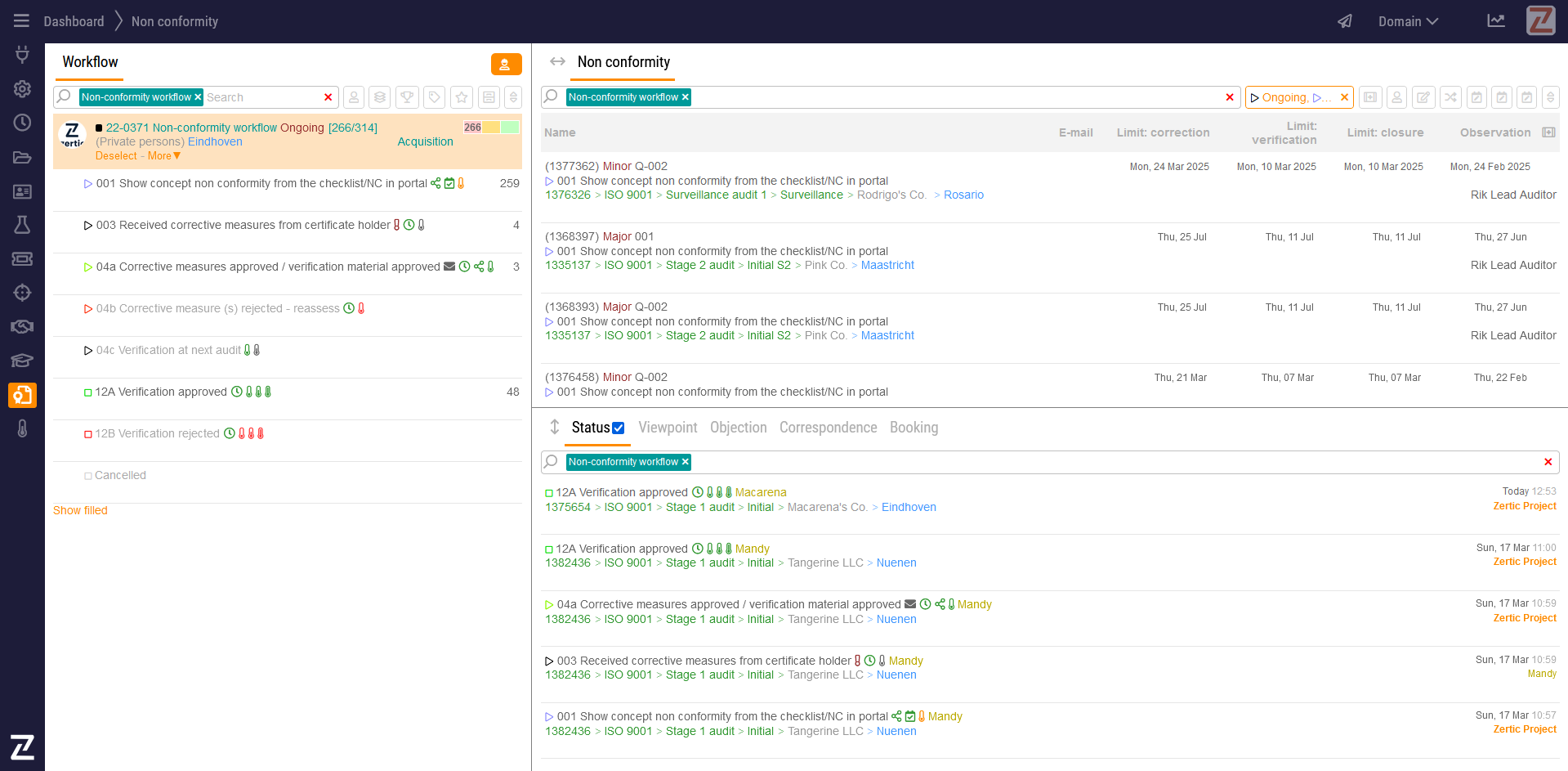Click the shuffle icon in Non conformity toolbar
This screenshot has height=771, width=1568.
click(1450, 97)
